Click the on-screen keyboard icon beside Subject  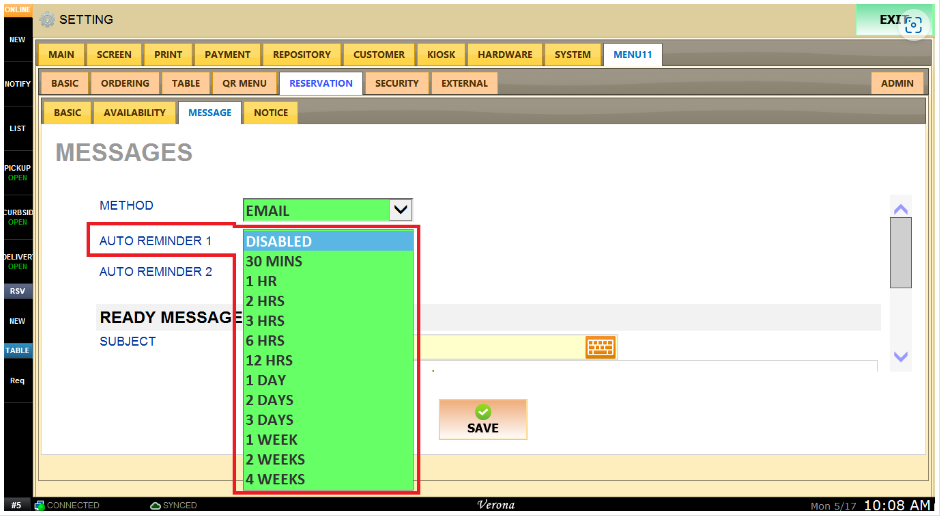[x=600, y=347]
